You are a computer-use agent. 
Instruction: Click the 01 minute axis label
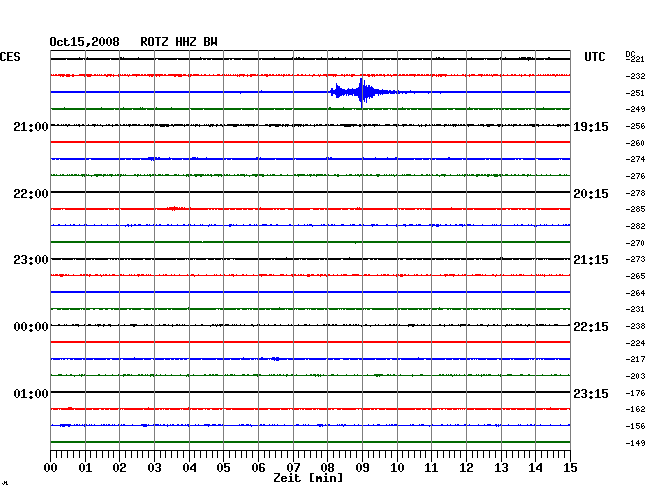click(x=85, y=468)
